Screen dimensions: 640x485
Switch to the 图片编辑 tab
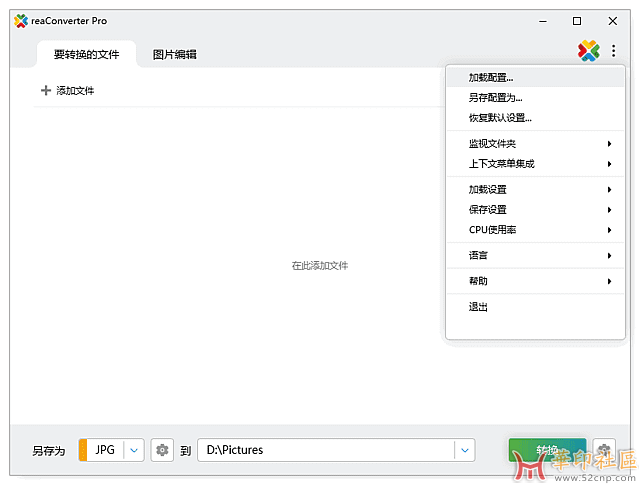click(174, 54)
